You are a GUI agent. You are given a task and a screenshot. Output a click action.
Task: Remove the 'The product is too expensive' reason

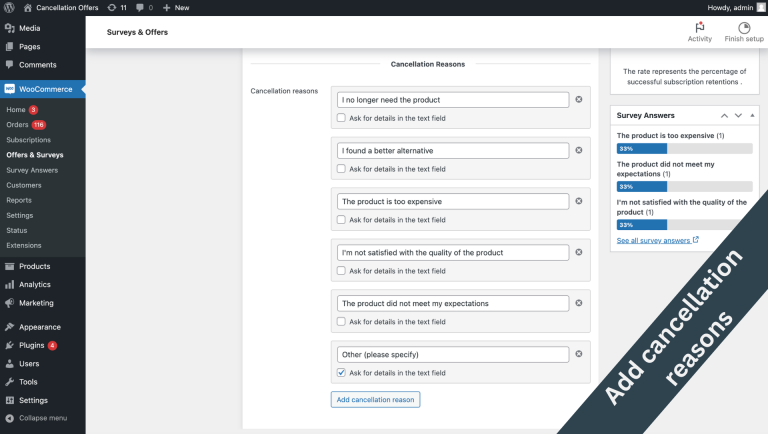click(x=578, y=201)
